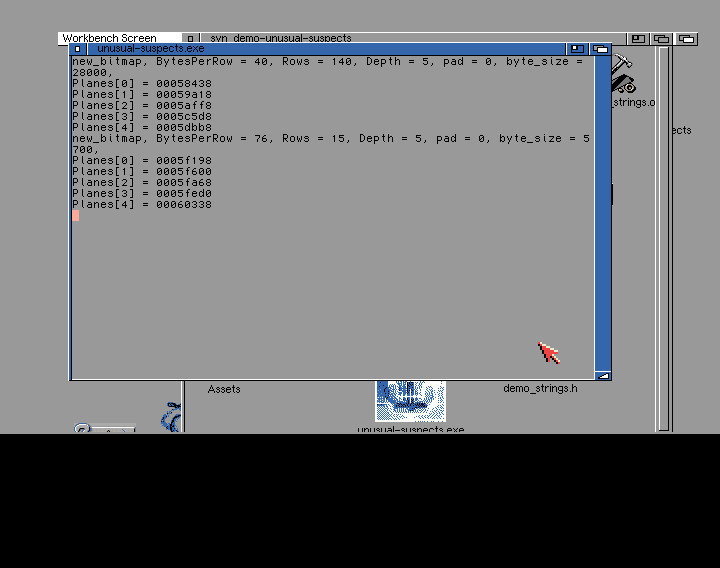Click the unusual-suspects.exe console title bar
Viewport: 720px width, 568px height.
coord(326,49)
